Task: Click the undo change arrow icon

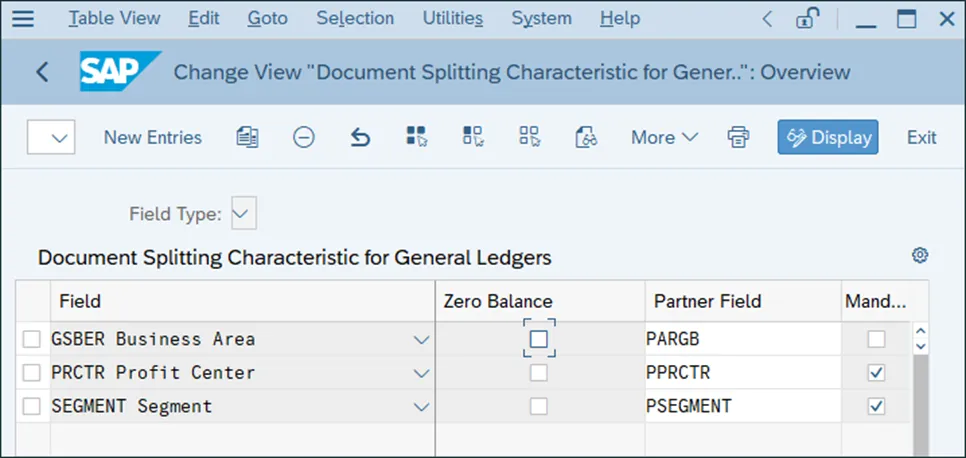Action: click(360, 137)
